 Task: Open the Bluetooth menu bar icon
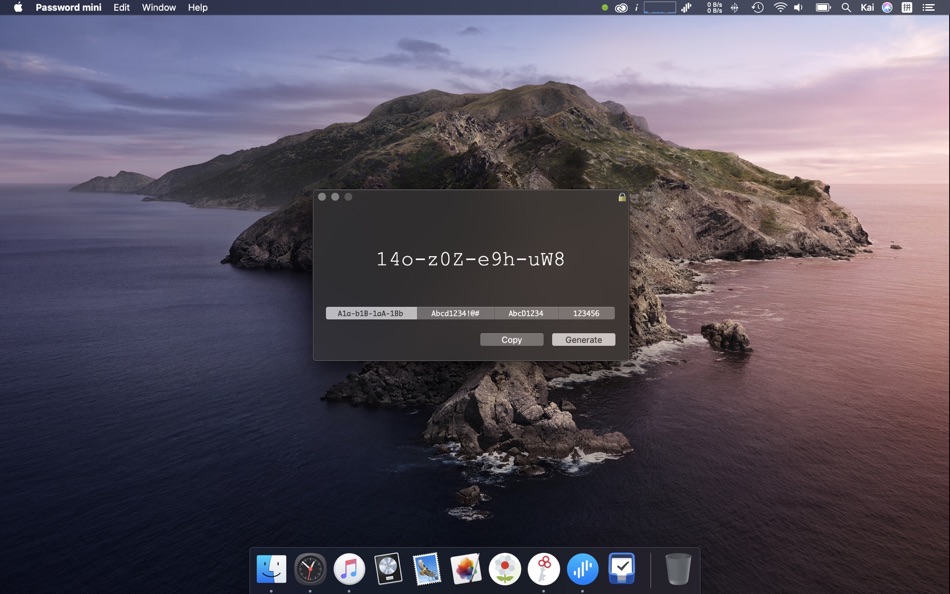coord(734,8)
